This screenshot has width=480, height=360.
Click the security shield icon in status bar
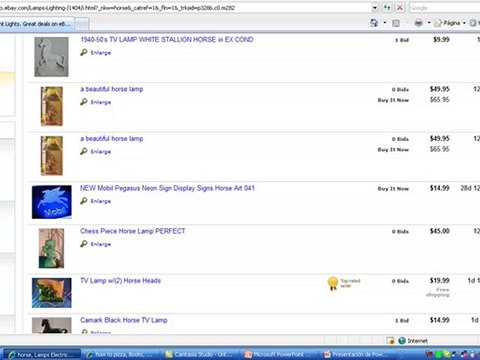click(x=390, y=341)
